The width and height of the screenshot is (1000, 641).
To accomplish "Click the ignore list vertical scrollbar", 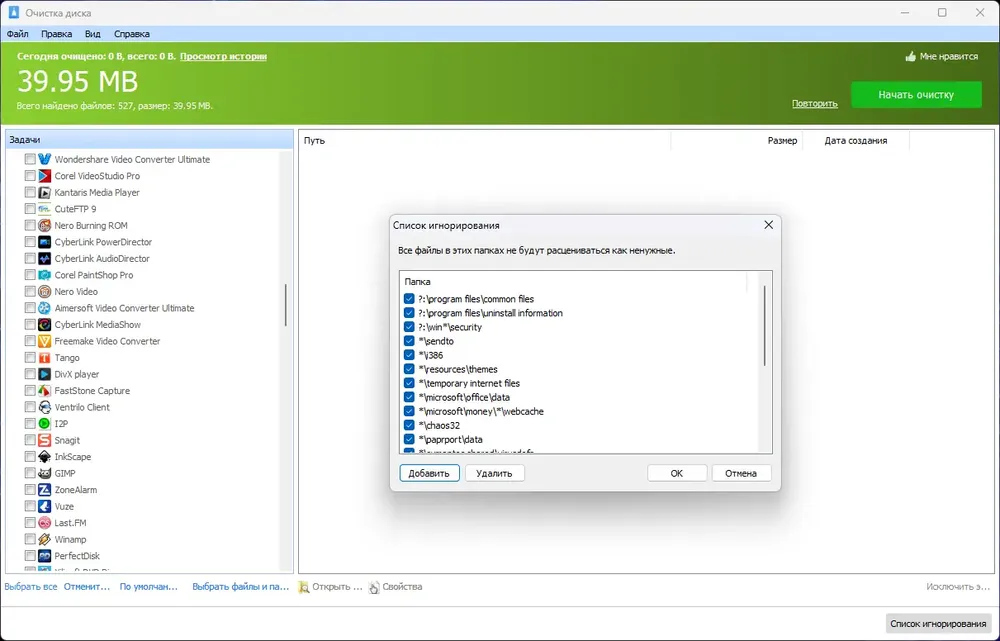I will 764,325.
